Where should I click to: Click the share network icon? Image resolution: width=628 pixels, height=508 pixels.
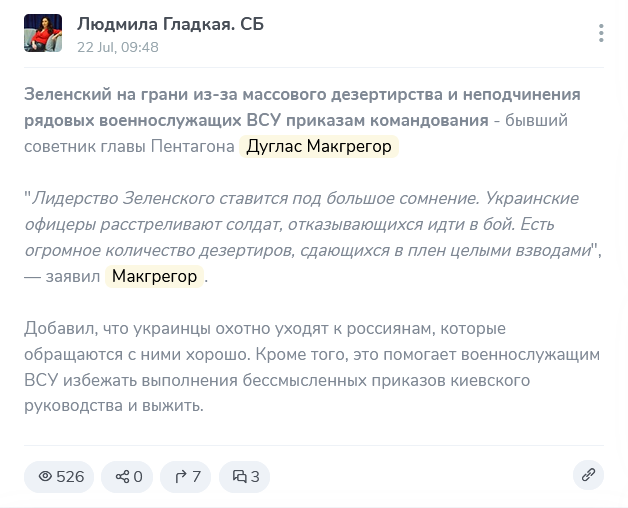pyautogui.click(x=122, y=477)
